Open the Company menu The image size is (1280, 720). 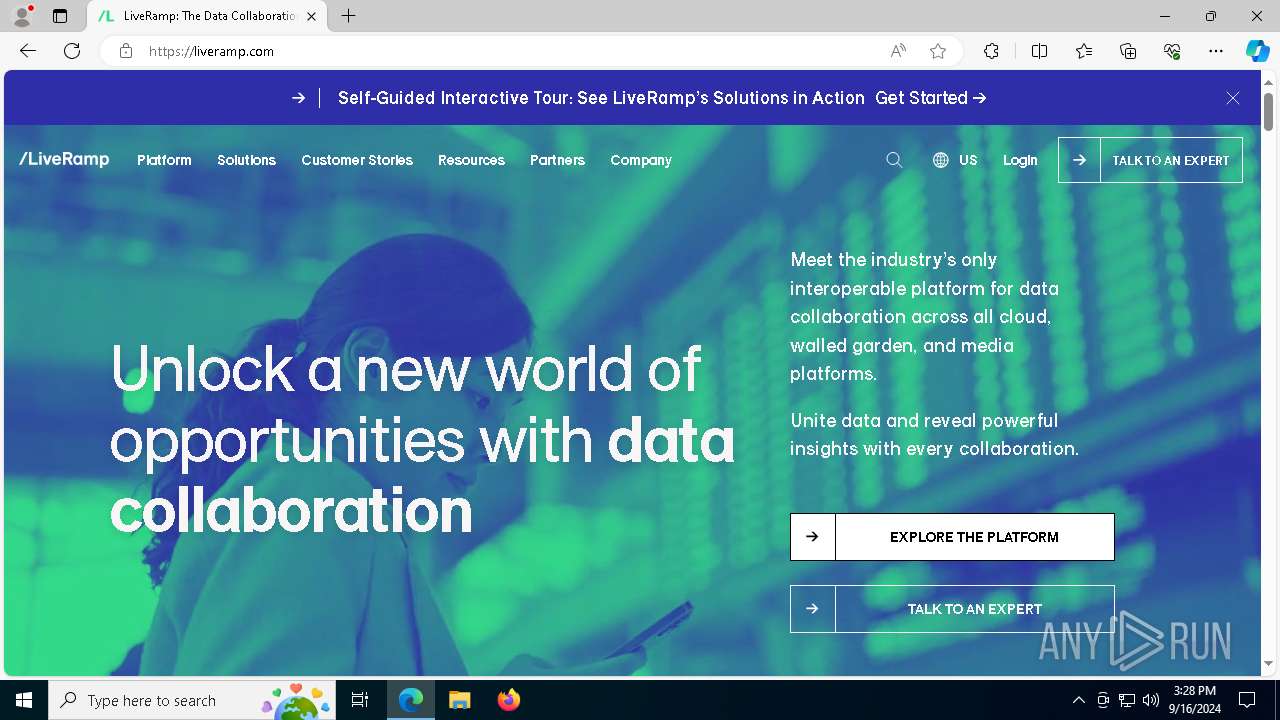(x=641, y=160)
